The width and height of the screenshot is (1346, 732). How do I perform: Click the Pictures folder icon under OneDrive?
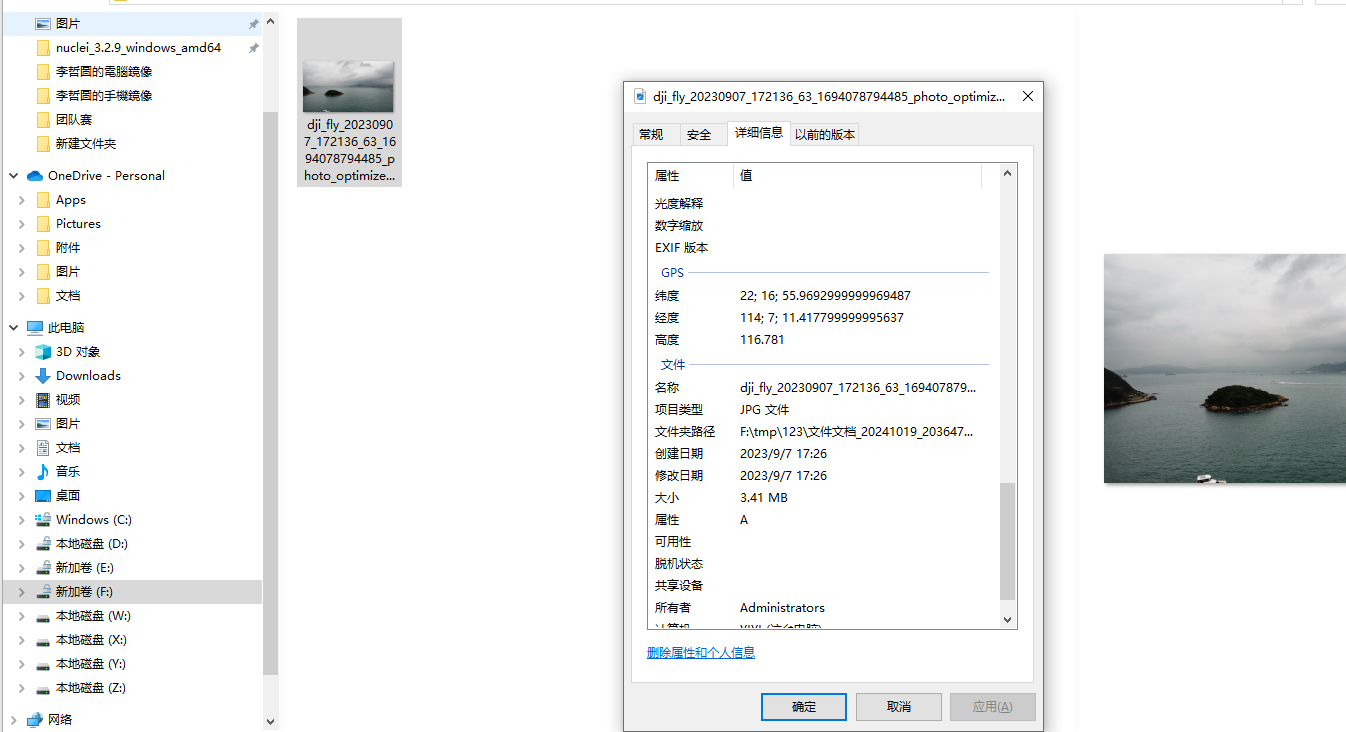pyautogui.click(x=43, y=224)
